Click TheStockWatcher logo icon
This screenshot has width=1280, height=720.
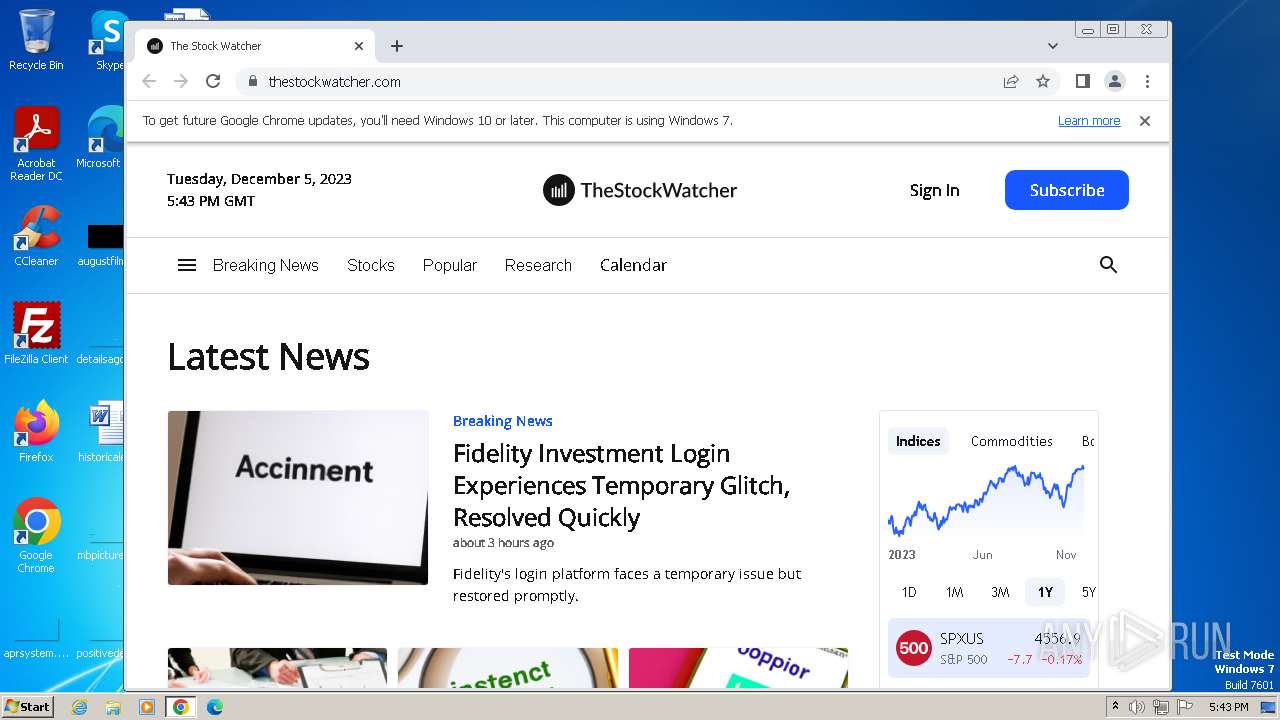(559, 190)
